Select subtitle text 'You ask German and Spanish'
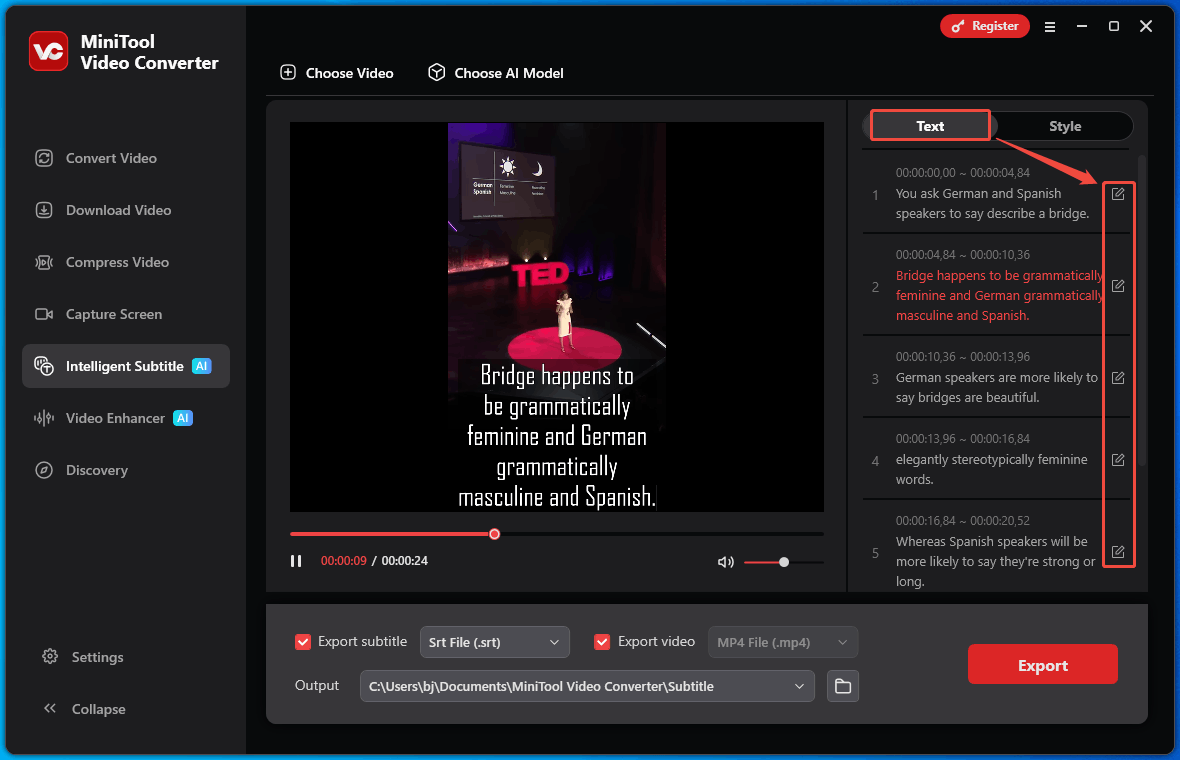 point(978,193)
